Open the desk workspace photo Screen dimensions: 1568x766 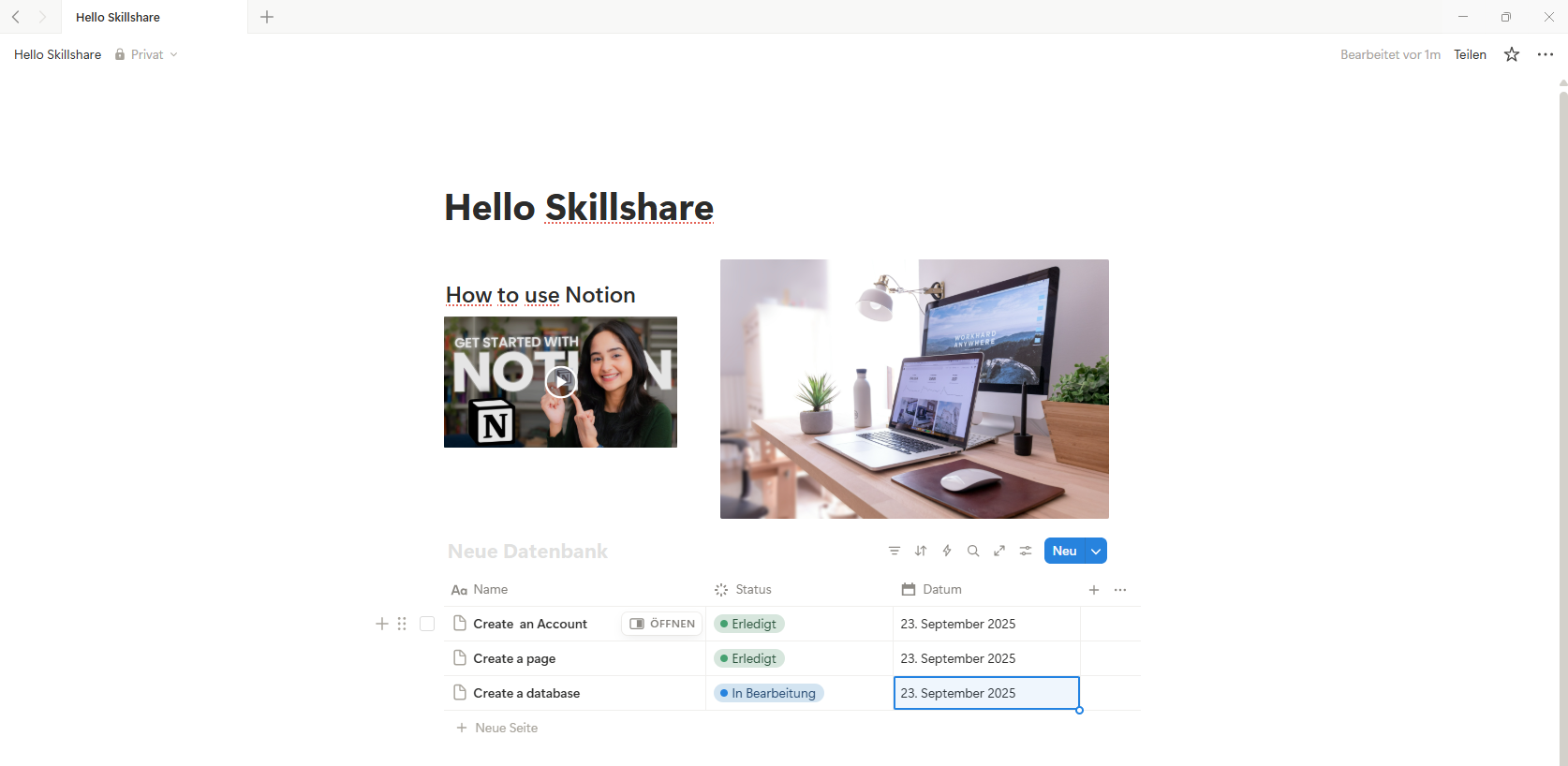tap(914, 389)
